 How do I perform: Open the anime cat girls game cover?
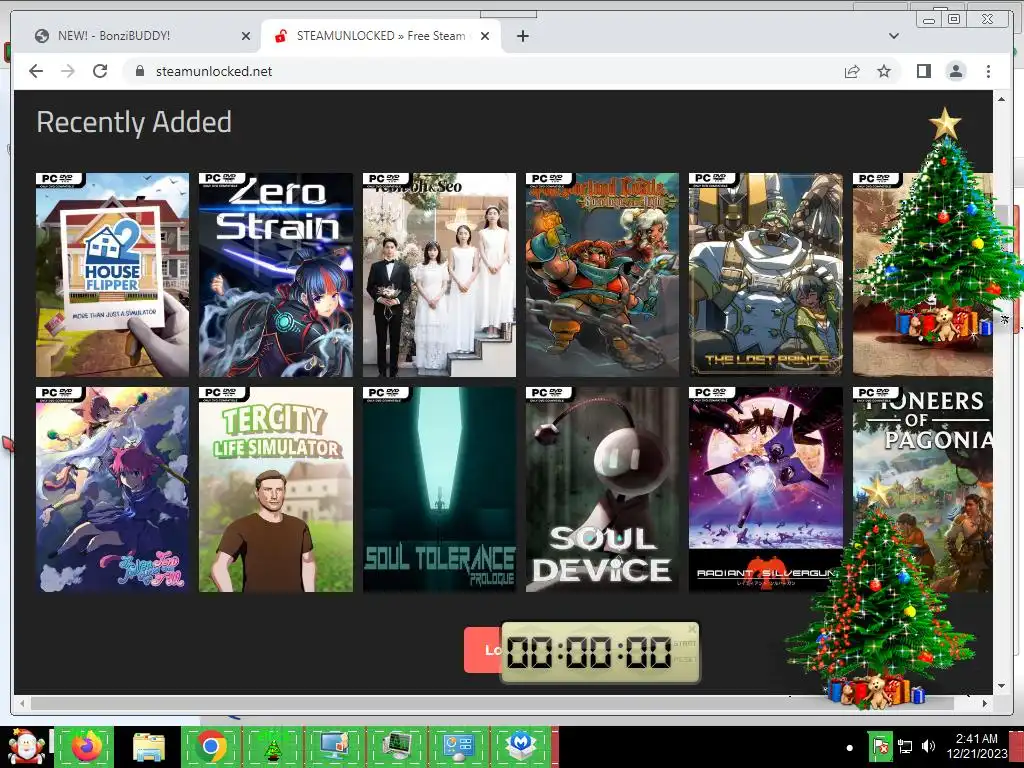[112, 490]
